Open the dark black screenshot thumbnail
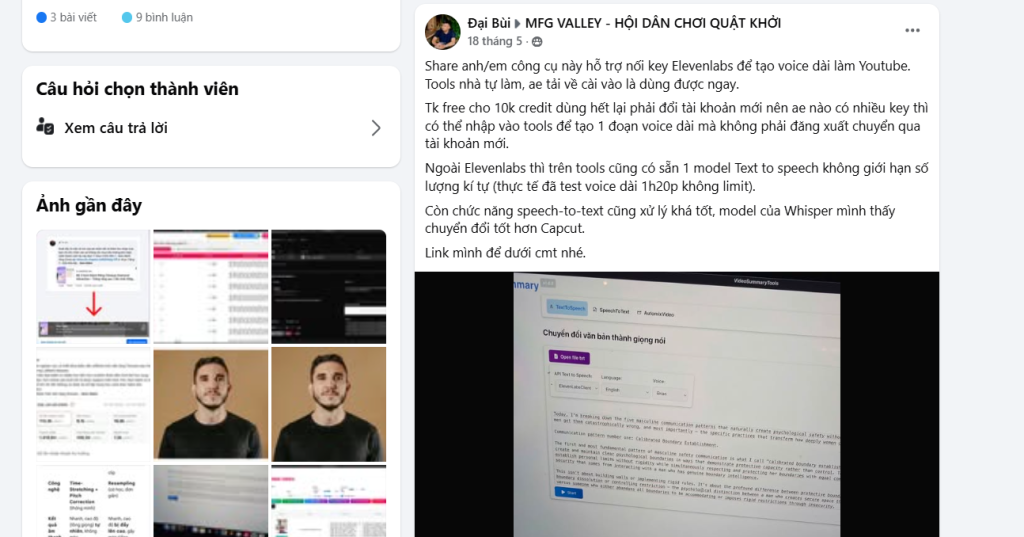This screenshot has height=537, width=1024. (x=328, y=286)
